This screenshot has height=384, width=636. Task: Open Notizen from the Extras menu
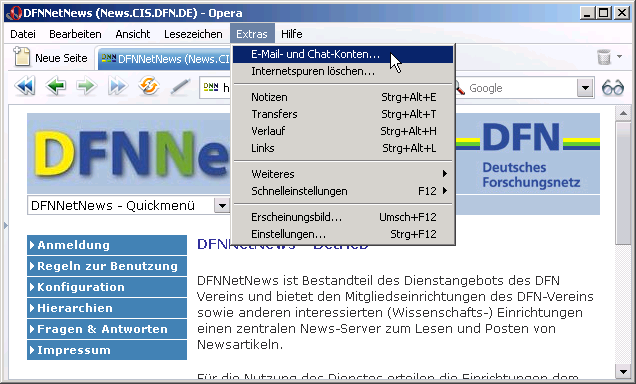[x=343, y=97]
